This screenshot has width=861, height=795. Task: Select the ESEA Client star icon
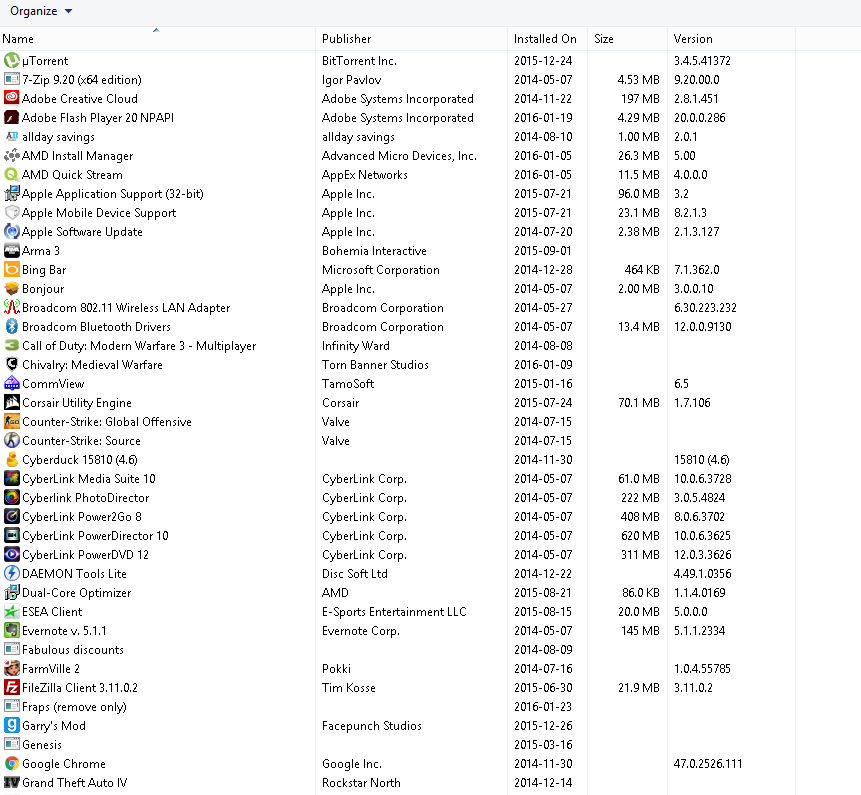(x=12, y=612)
